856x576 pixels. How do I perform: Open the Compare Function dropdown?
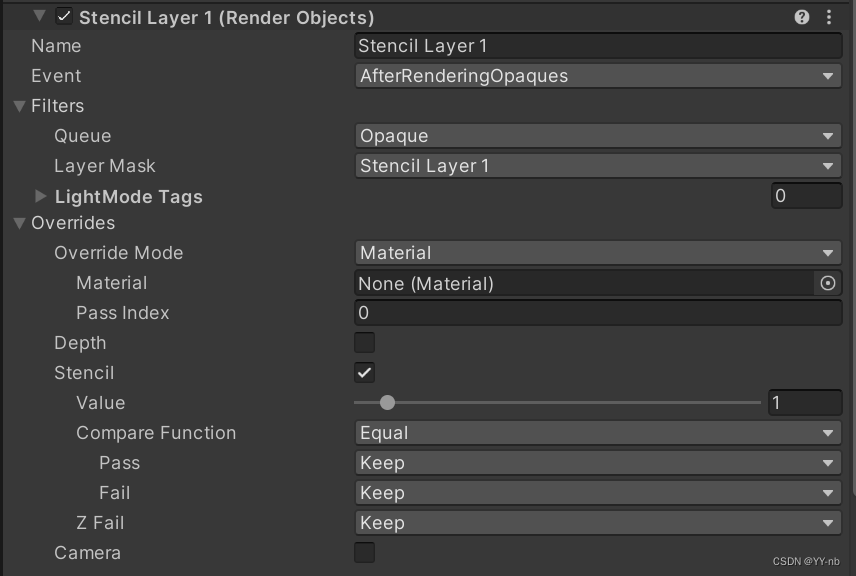pyautogui.click(x=598, y=433)
